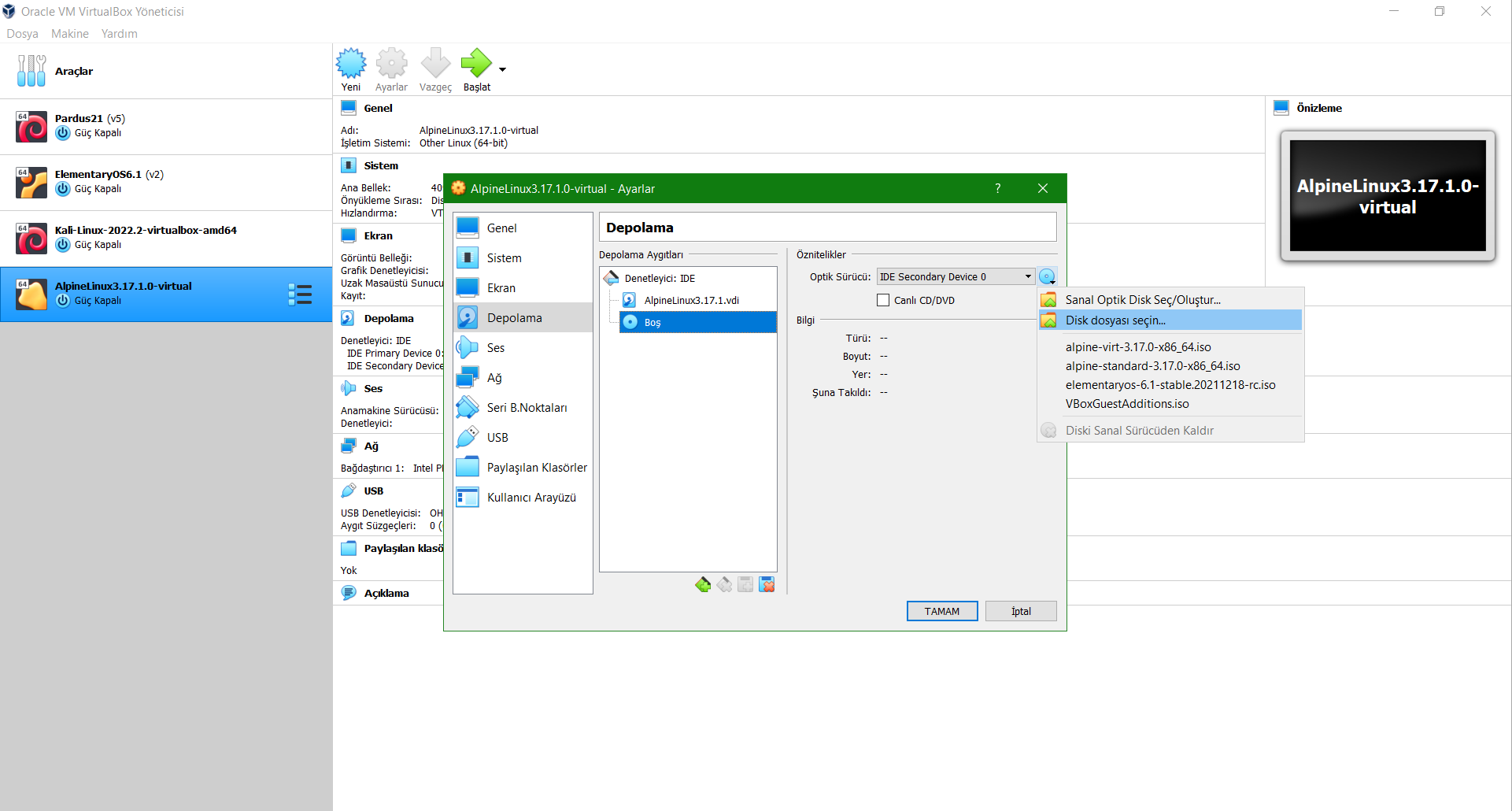Screen dimensions: 1512x811
Task: Click the Pardus21 debian swirl icon
Action: coord(31,127)
